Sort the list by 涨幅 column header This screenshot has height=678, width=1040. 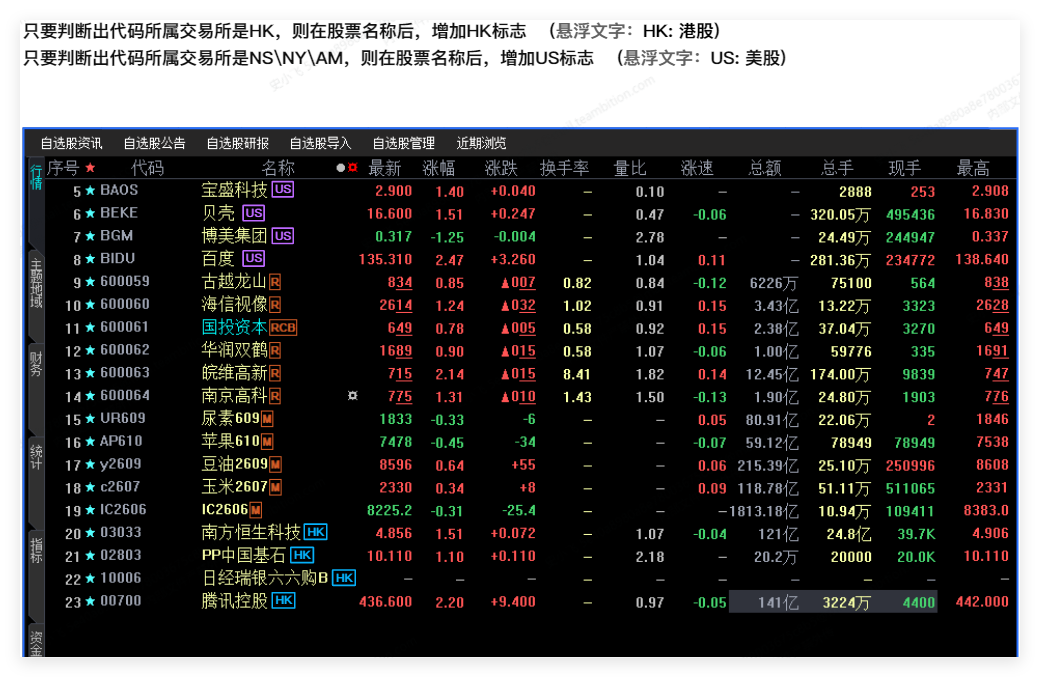(x=439, y=168)
